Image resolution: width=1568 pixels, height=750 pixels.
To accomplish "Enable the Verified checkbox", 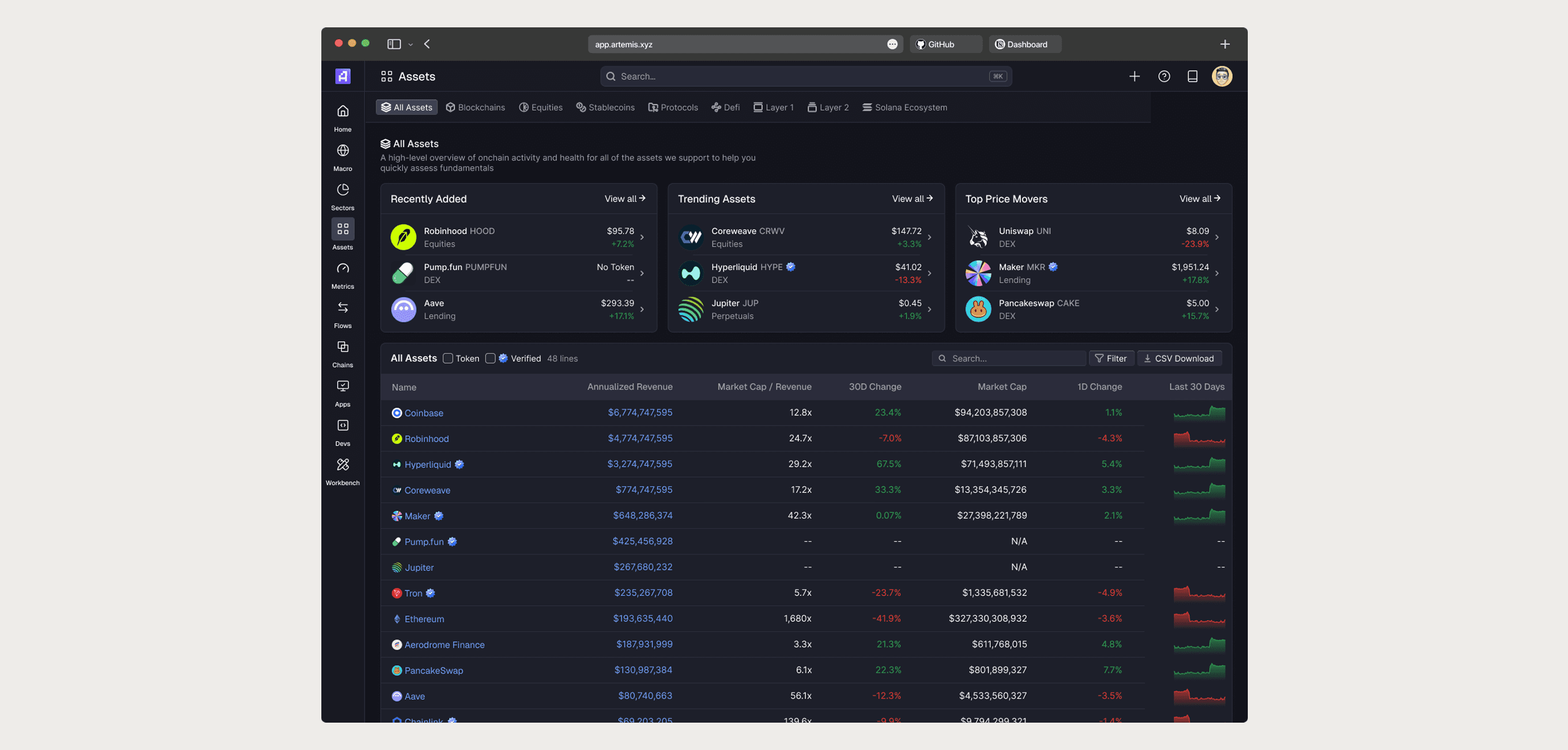I will tap(491, 358).
